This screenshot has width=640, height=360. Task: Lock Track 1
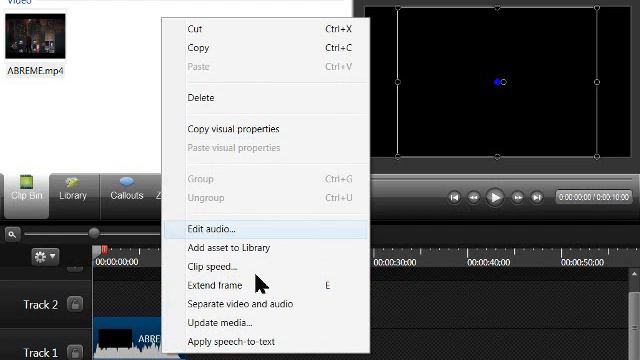pos(75,352)
